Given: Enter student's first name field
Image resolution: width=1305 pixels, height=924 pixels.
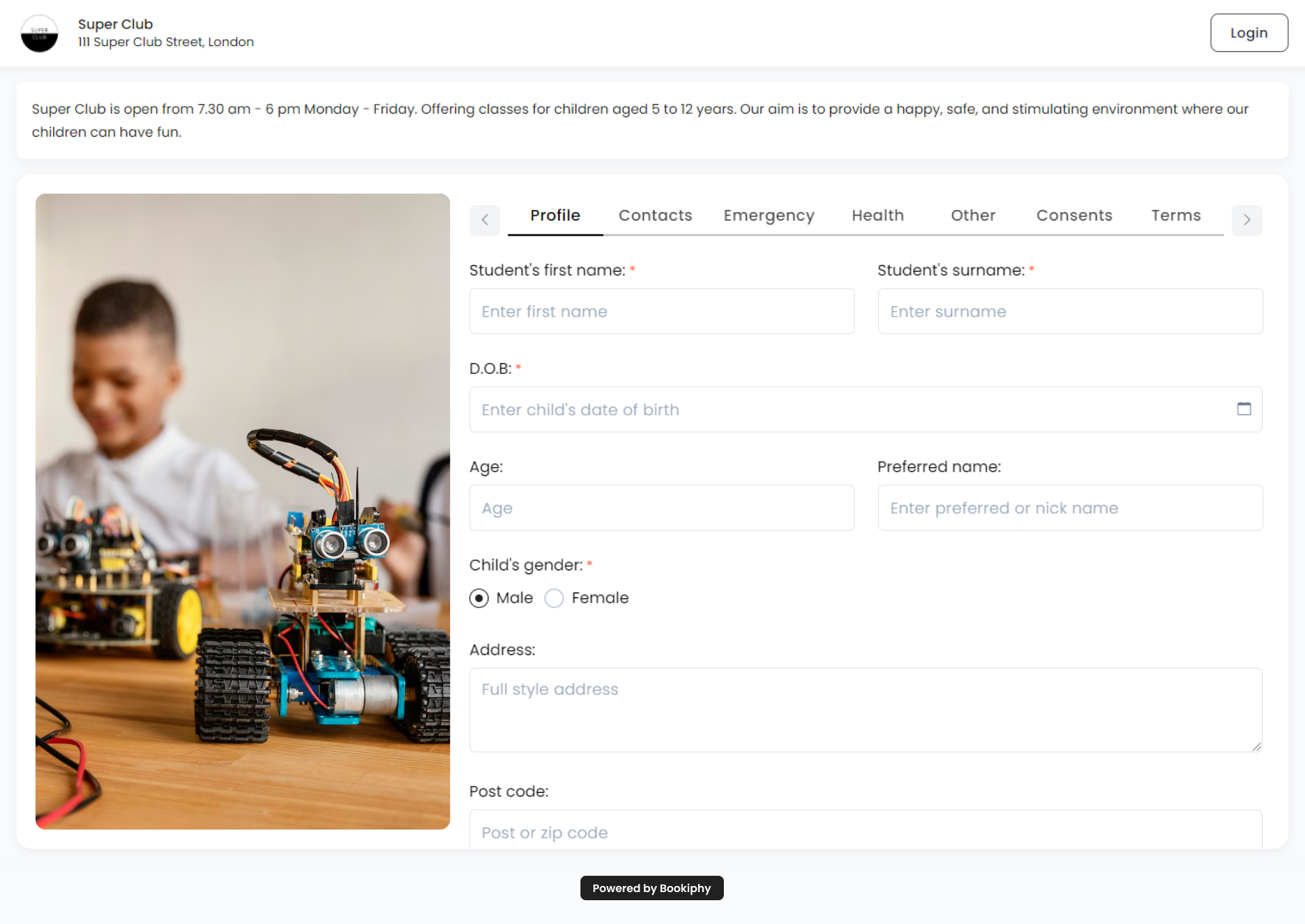Looking at the screenshot, I should coord(662,311).
